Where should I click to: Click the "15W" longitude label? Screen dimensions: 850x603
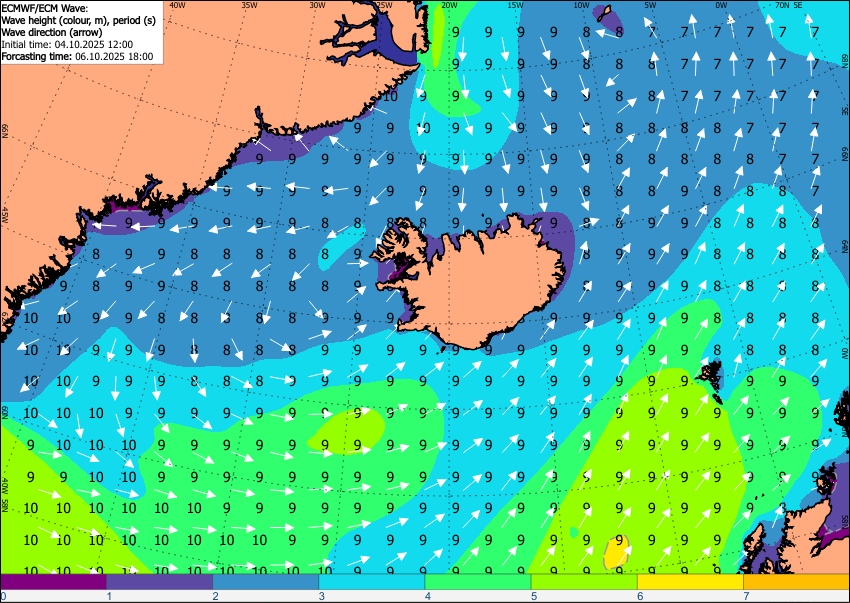(x=515, y=5)
